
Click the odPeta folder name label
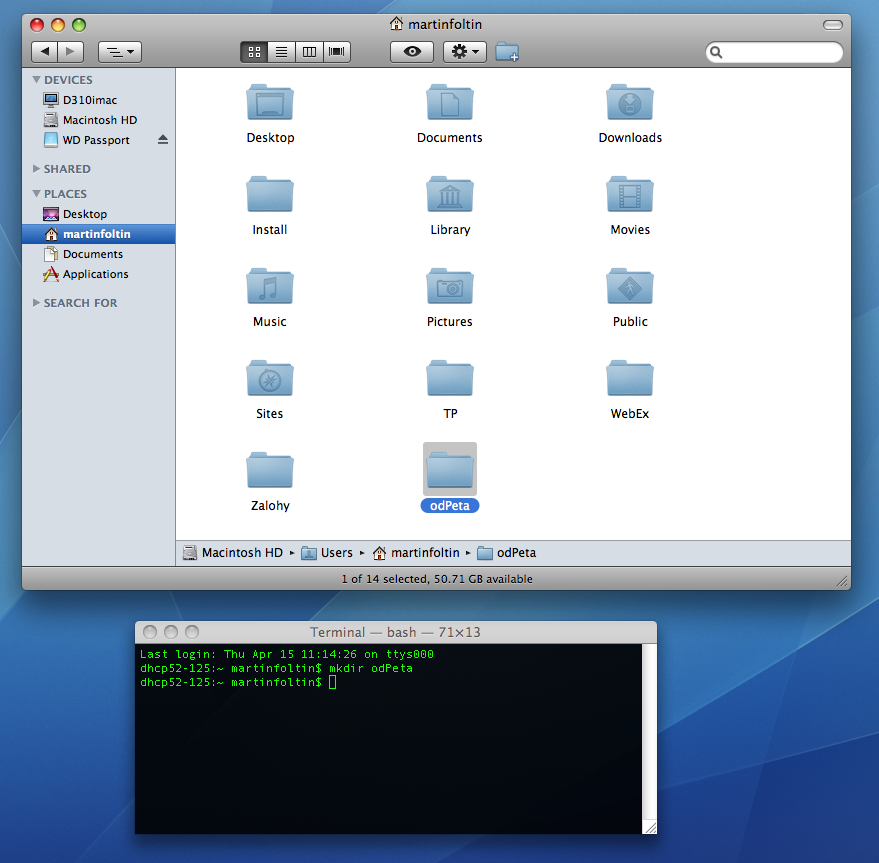[450, 506]
